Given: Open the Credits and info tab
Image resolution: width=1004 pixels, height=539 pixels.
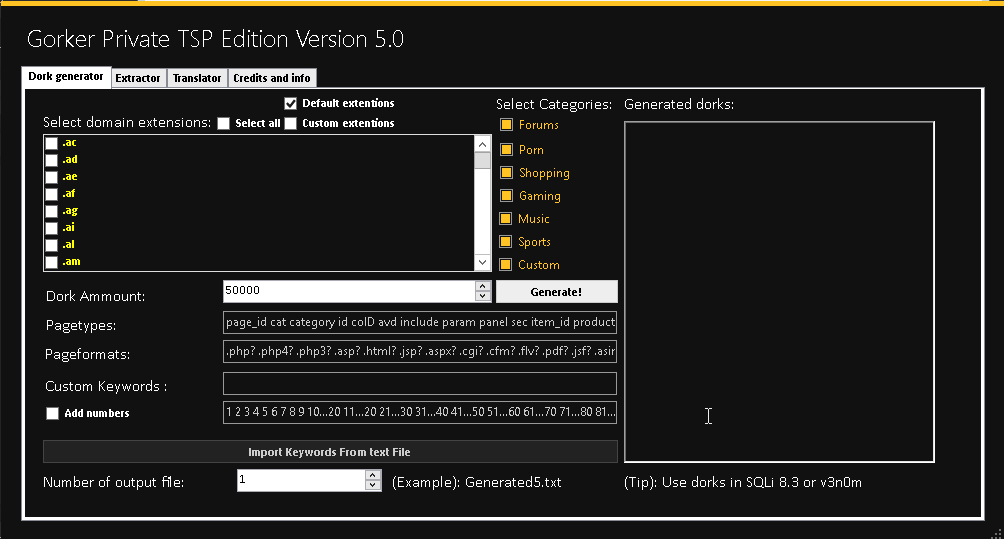Looking at the screenshot, I should (x=271, y=78).
